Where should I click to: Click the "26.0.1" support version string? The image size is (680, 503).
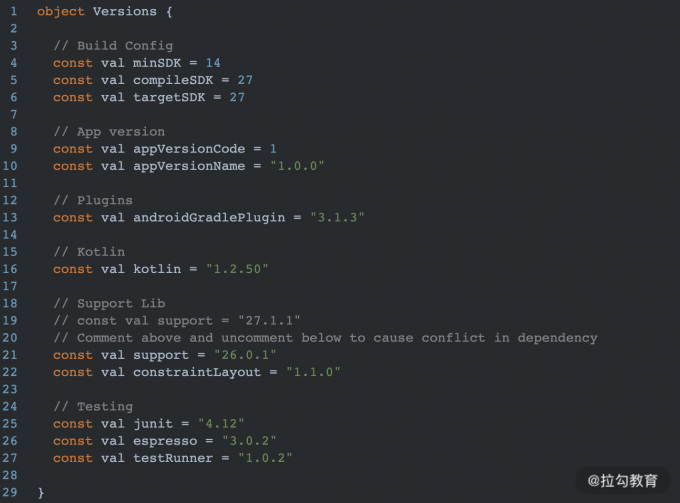(x=245, y=355)
